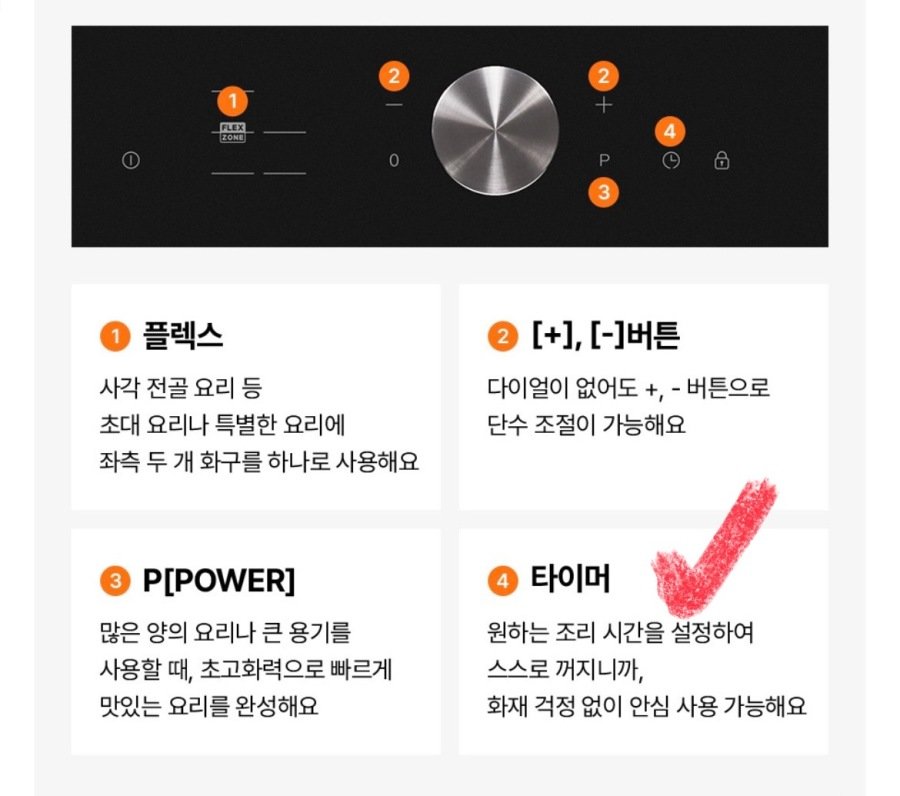
Task: Click orange badge 3 next to P[POWER]
Action: coord(115,580)
